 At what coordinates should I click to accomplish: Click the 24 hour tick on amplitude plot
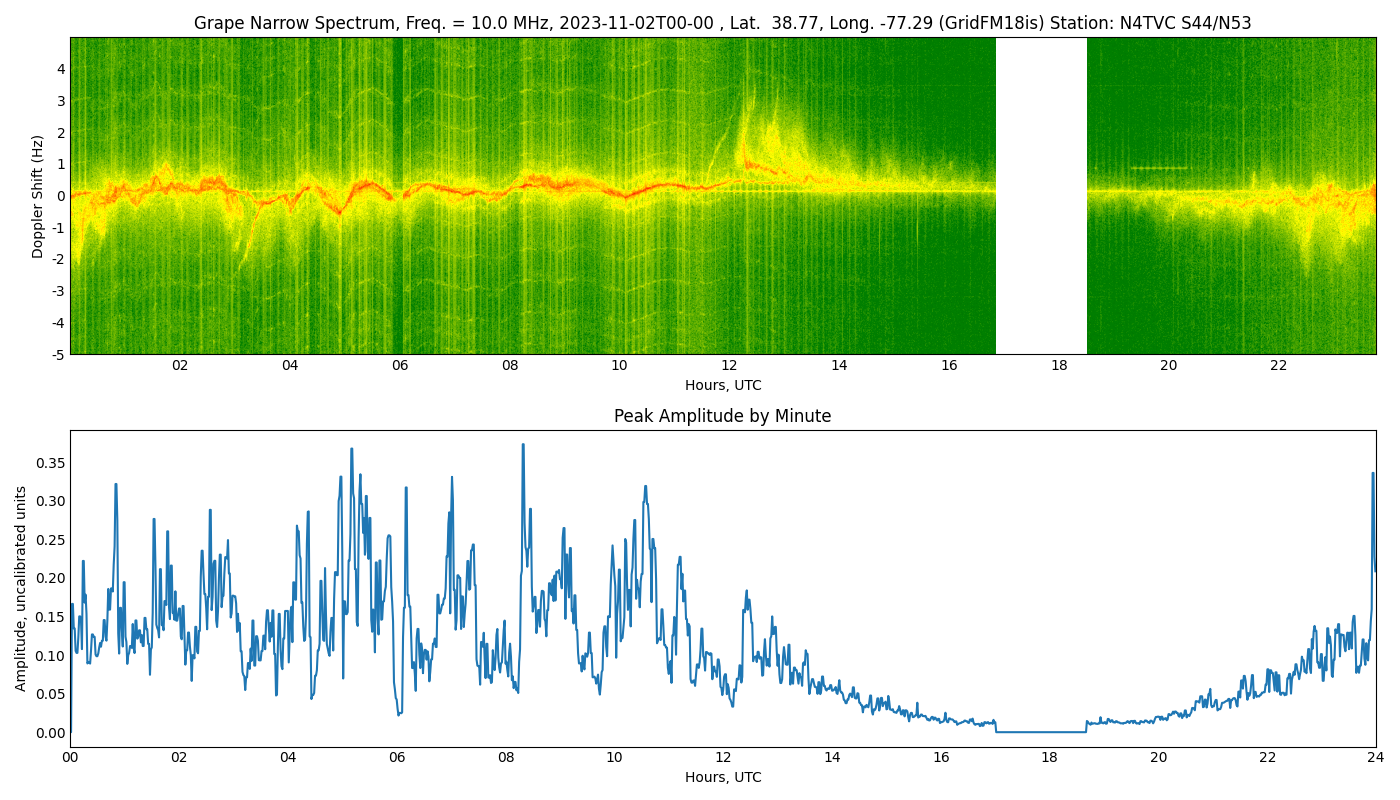(1375, 758)
